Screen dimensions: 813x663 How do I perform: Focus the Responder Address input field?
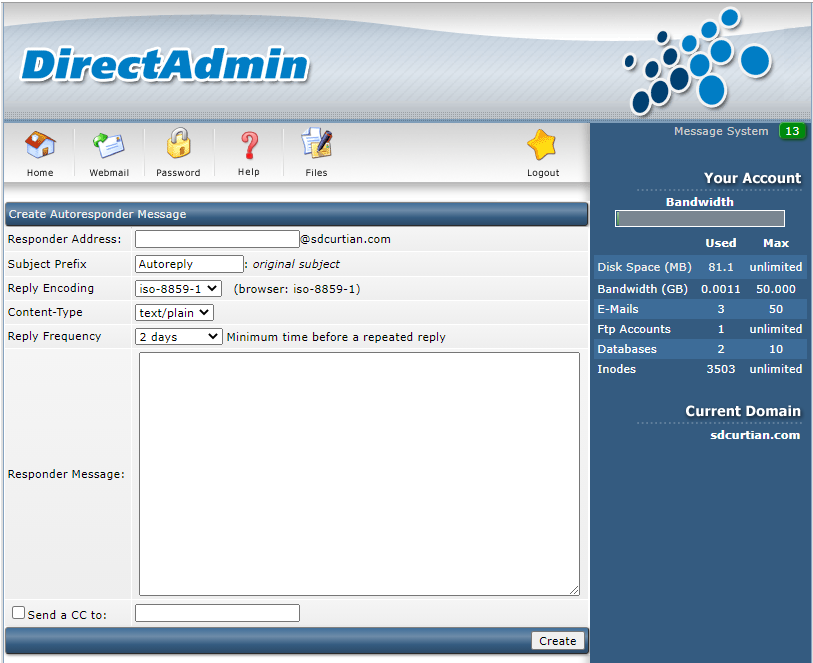[x=217, y=239]
